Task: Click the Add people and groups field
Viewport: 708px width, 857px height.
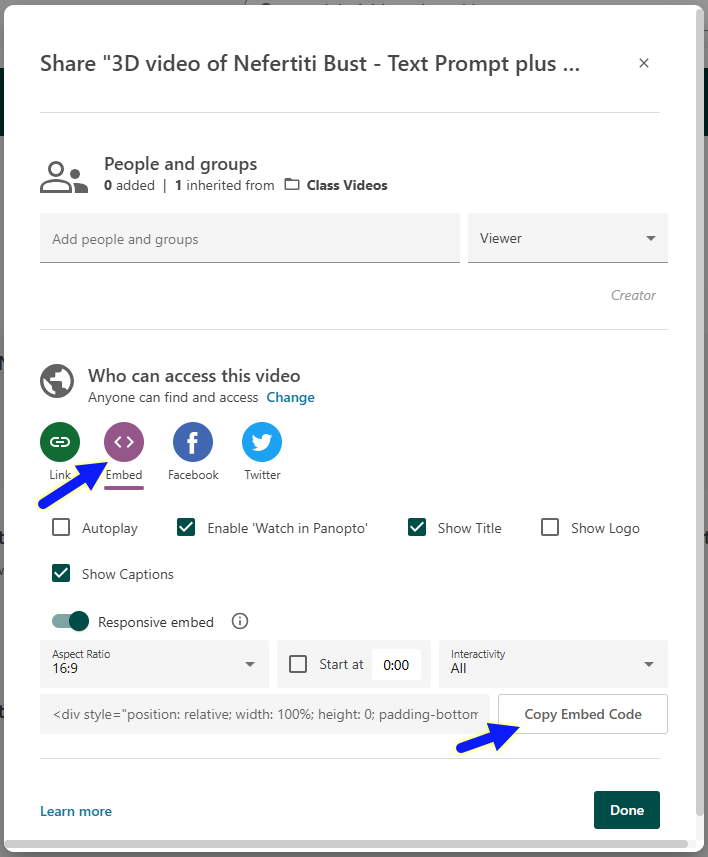Action: pyautogui.click(x=249, y=239)
